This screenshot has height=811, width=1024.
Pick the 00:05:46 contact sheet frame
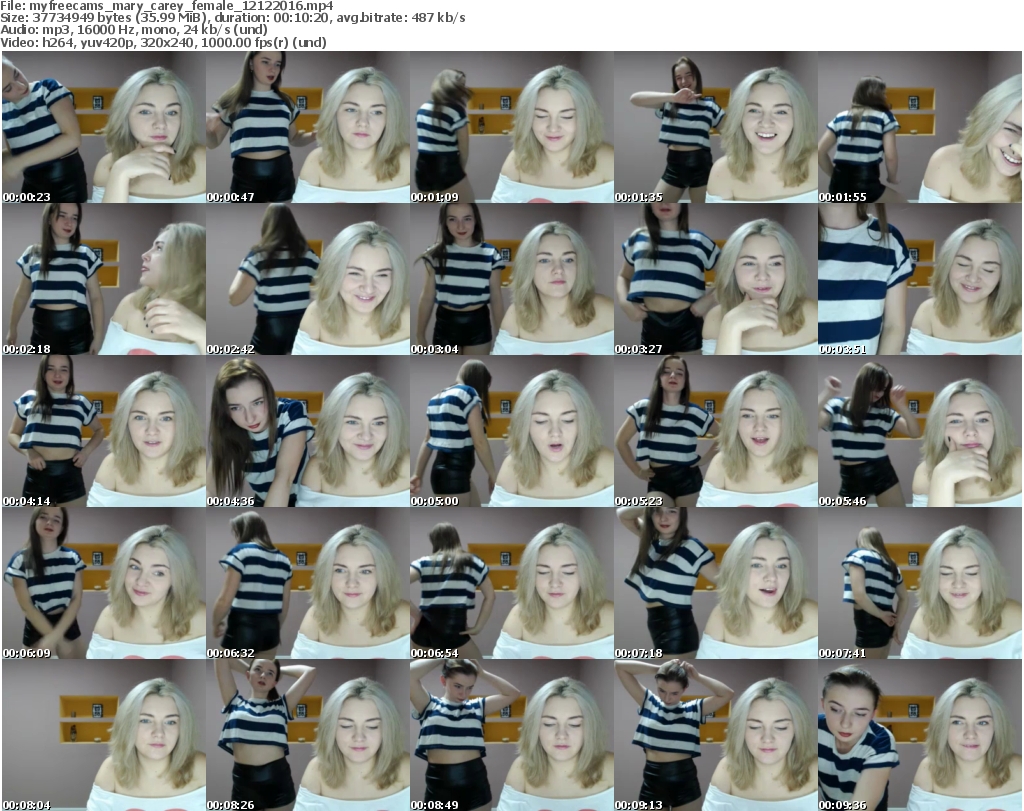coord(920,431)
